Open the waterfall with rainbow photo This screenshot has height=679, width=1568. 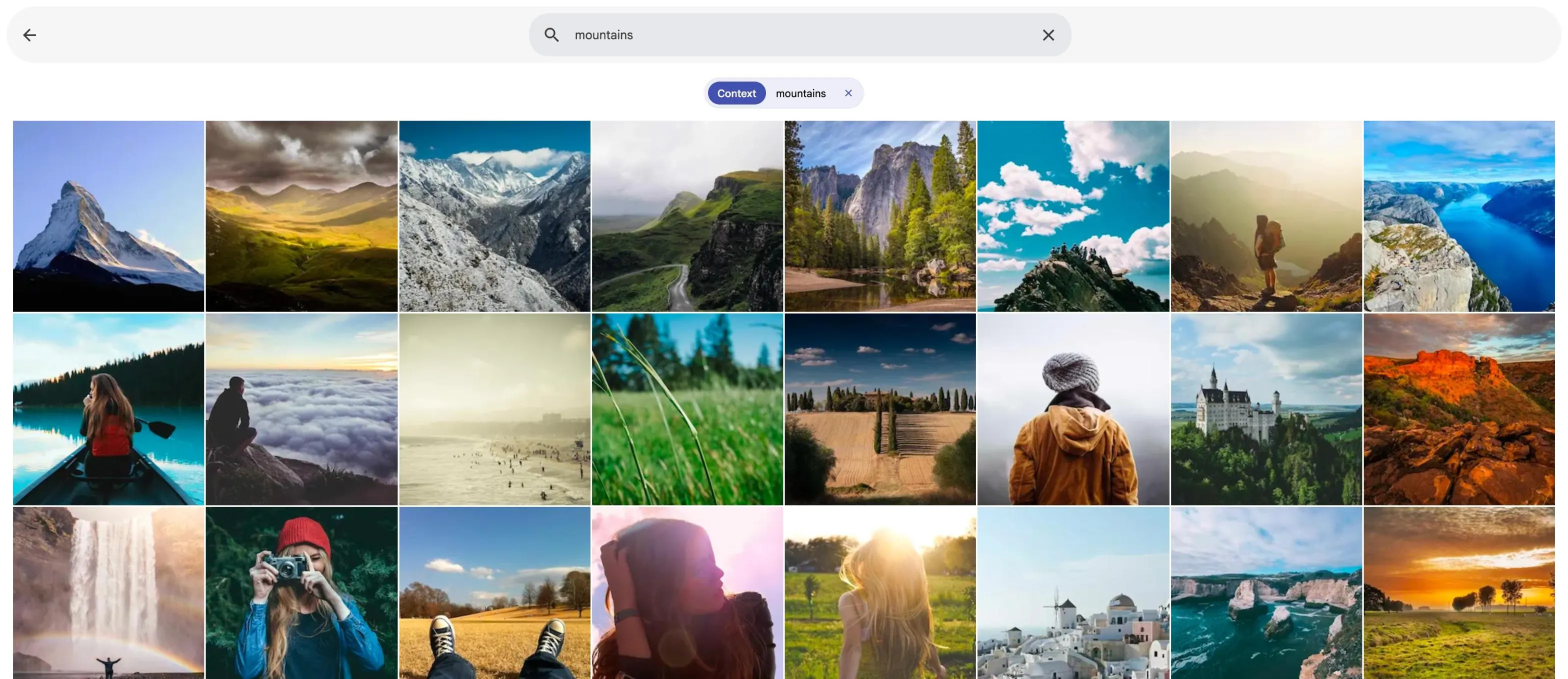[x=108, y=593]
